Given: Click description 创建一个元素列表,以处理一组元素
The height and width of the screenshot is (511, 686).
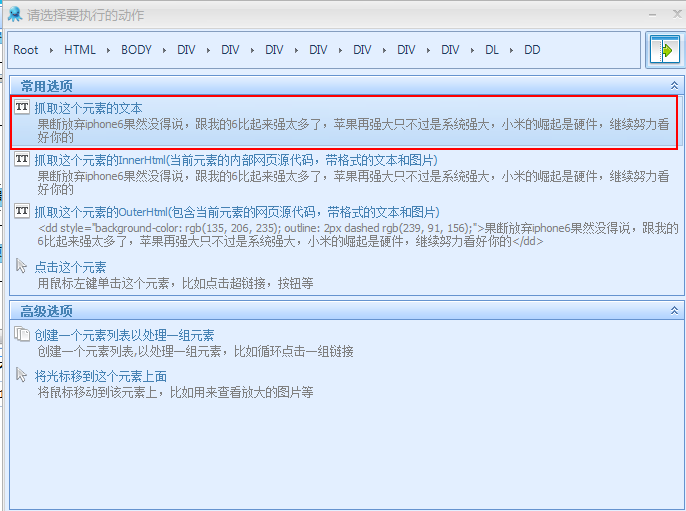Looking at the screenshot, I should [x=195, y=351].
